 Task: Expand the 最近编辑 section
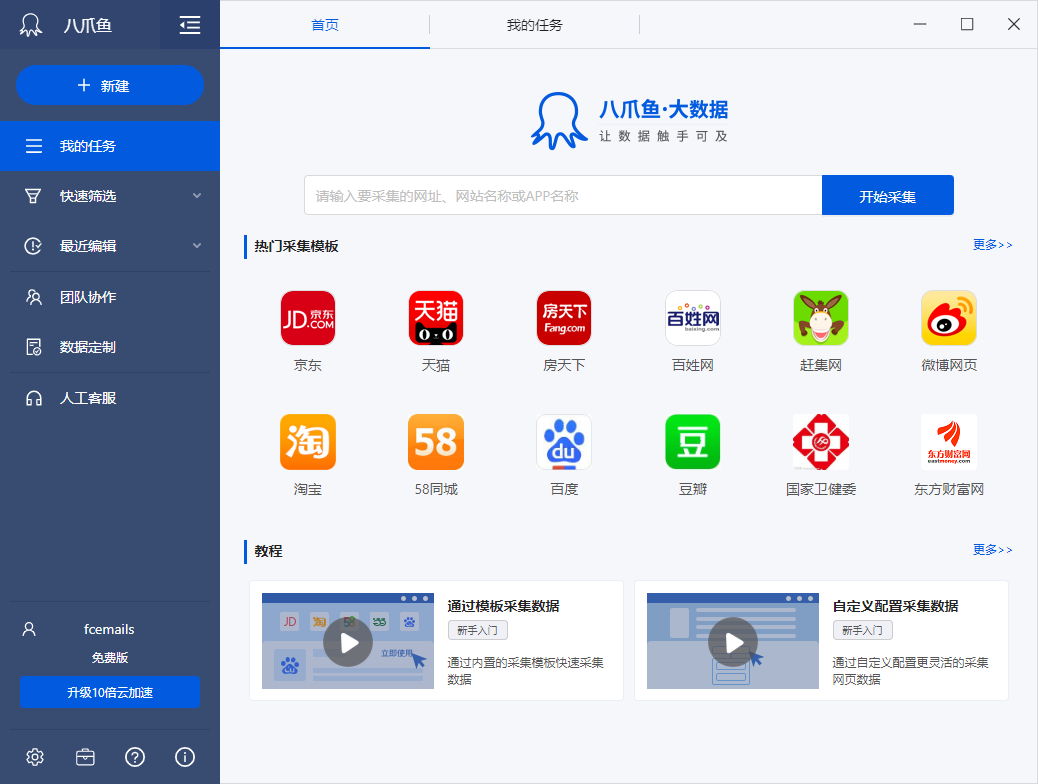tap(197, 246)
